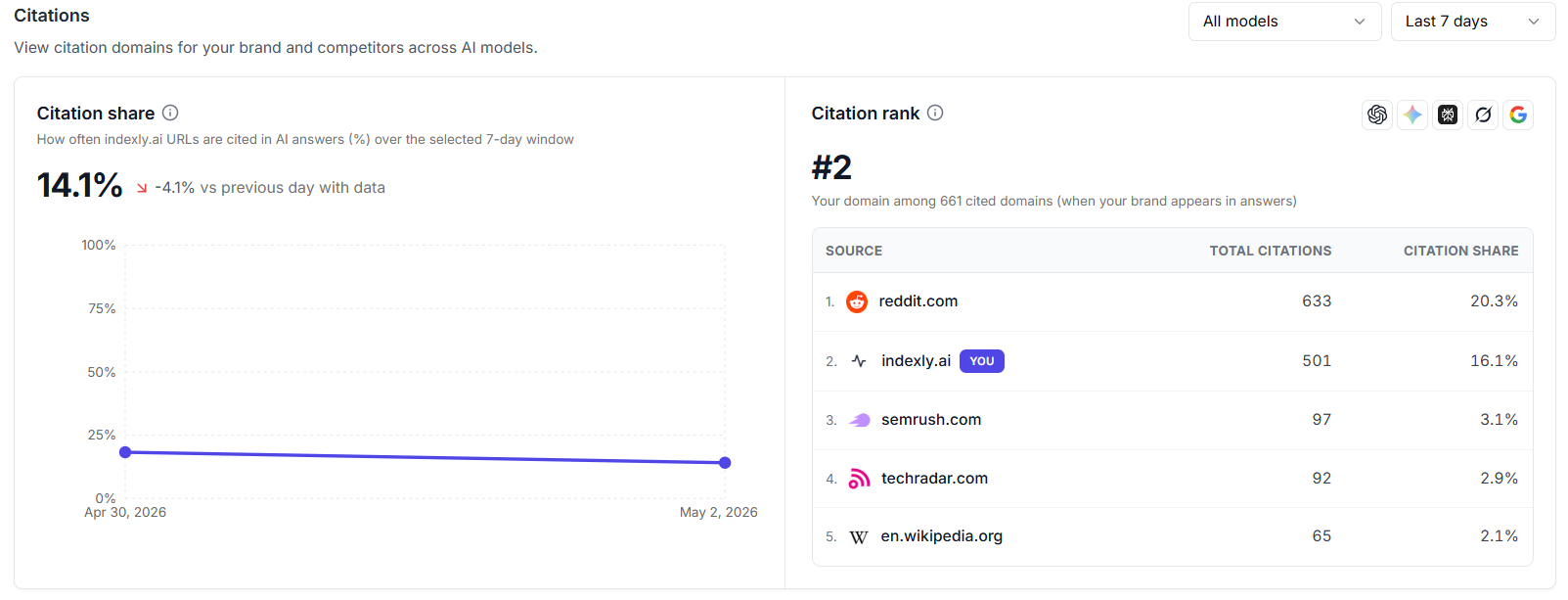Filter citation rank by Gemini sparkle icon
The height and width of the screenshot is (600, 1568).
(1412, 115)
